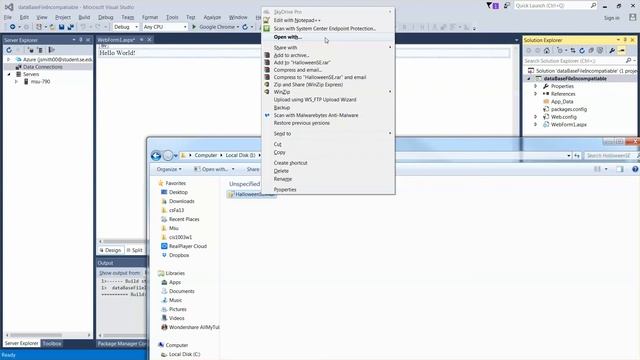
Task: Open the Build menu
Action: pos(84,17)
